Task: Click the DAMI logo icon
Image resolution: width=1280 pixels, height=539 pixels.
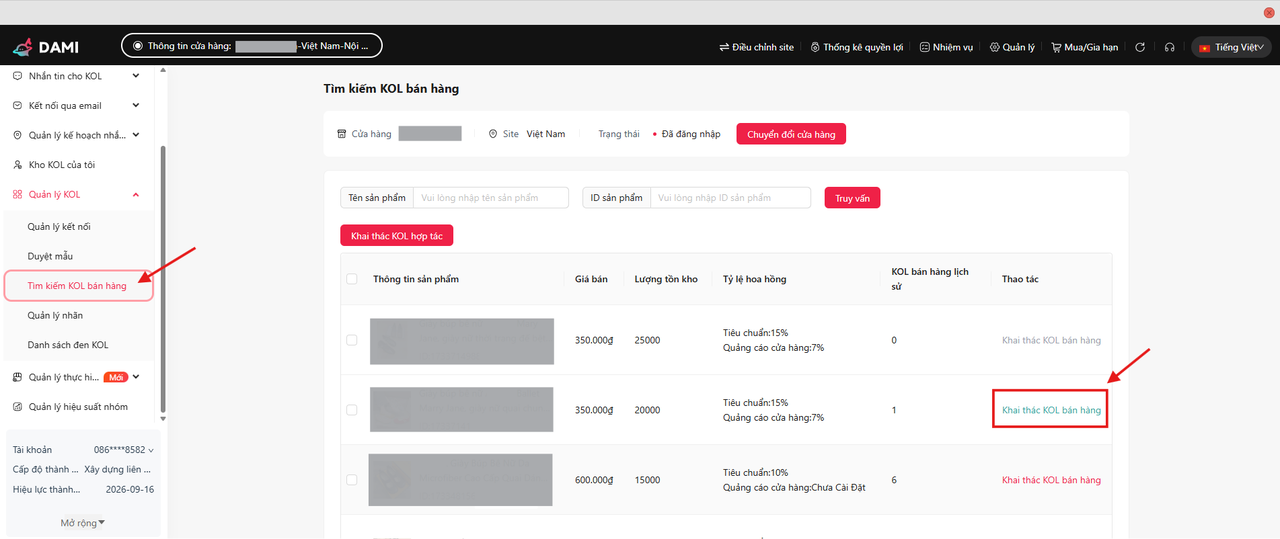Action: [23, 47]
